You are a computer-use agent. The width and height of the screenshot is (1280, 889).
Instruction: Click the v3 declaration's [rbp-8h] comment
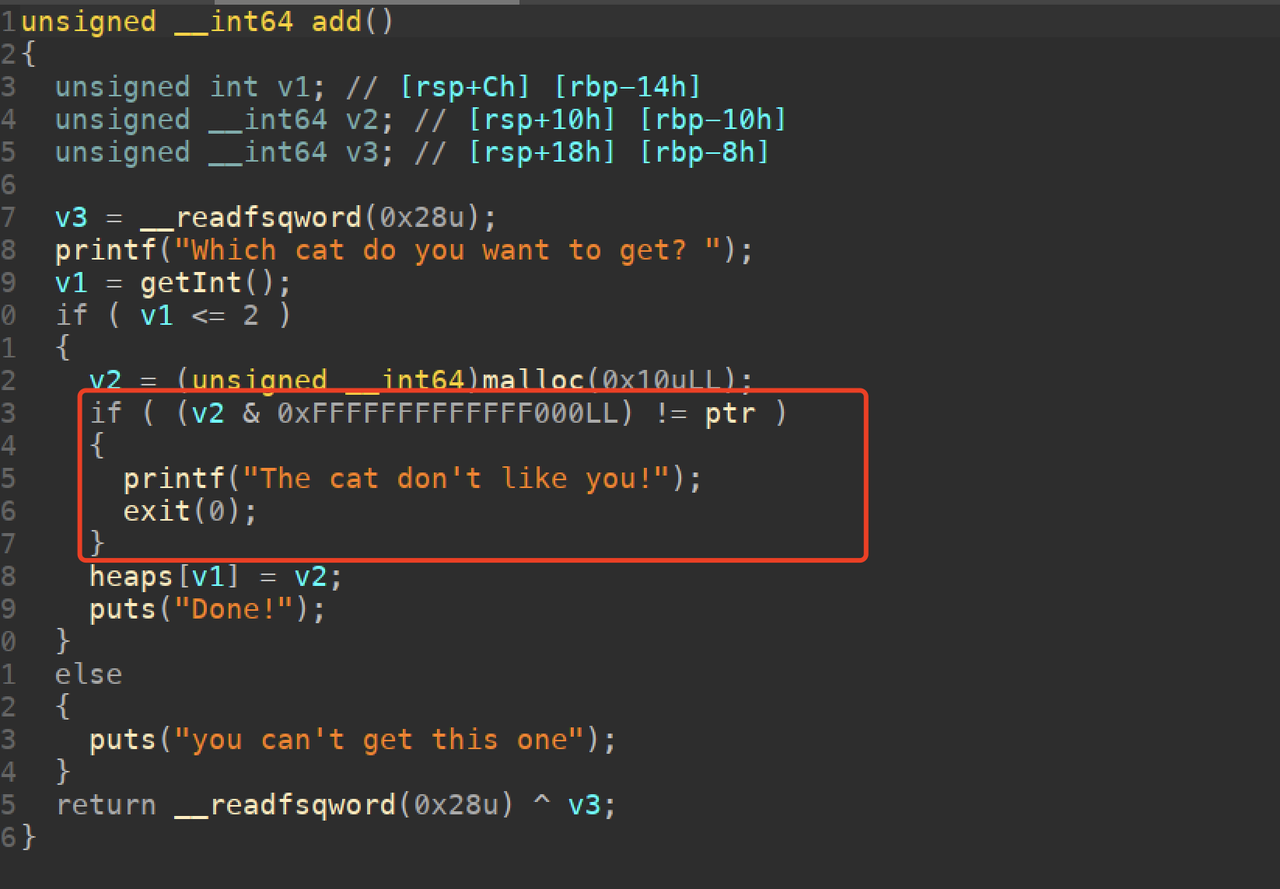pyautogui.click(x=704, y=152)
